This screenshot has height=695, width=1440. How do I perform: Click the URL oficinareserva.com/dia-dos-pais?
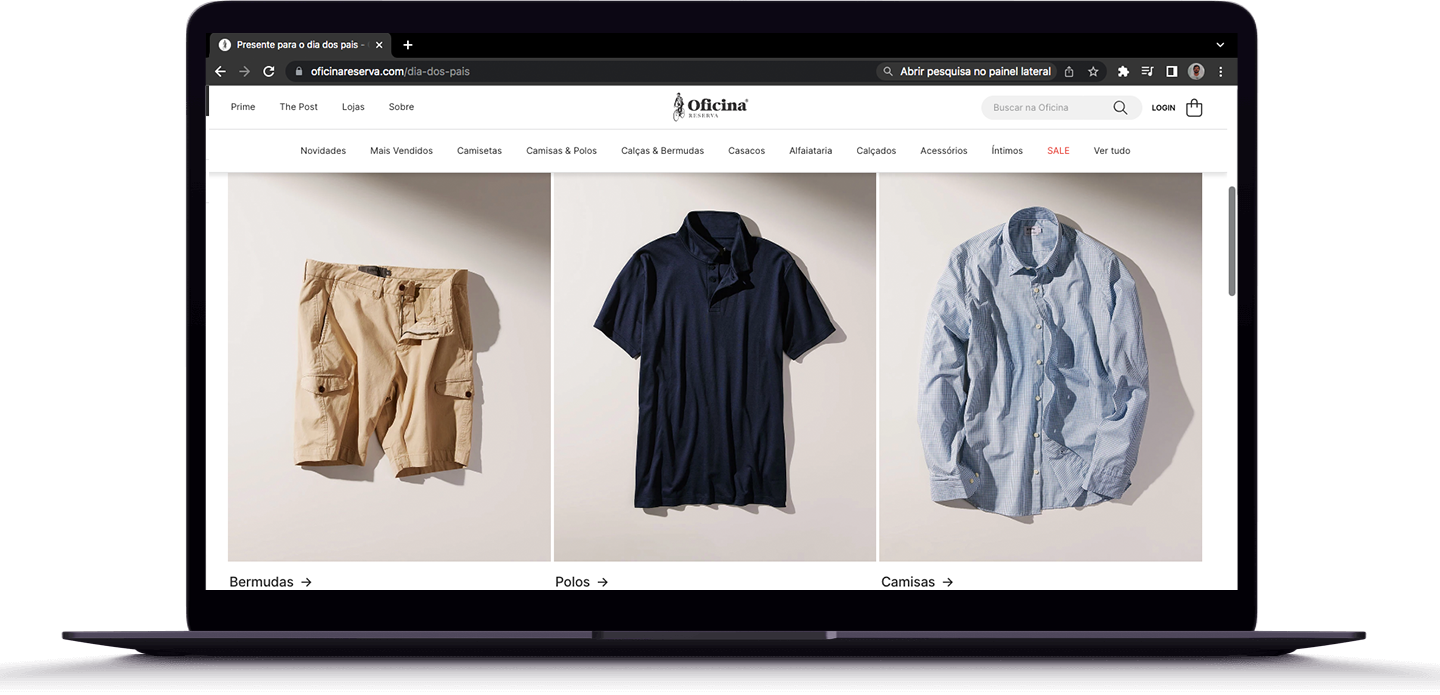(x=390, y=72)
